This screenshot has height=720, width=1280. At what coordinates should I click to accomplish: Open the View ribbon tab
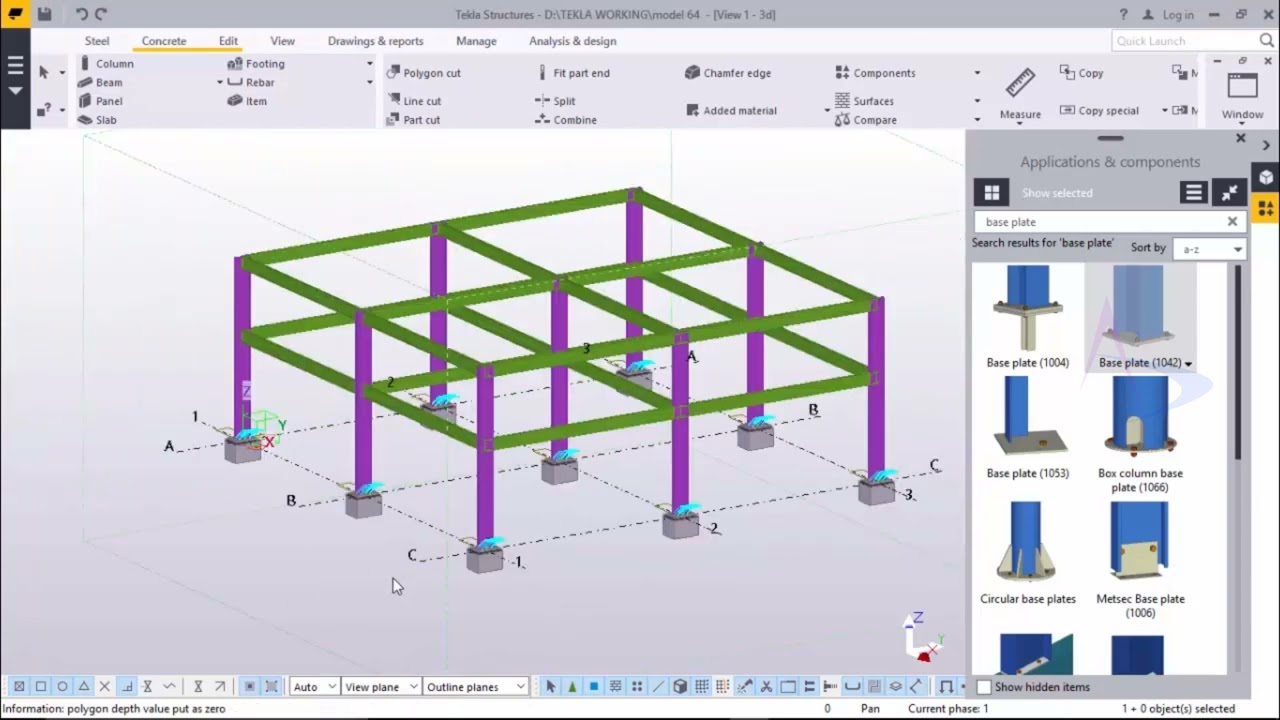click(282, 41)
